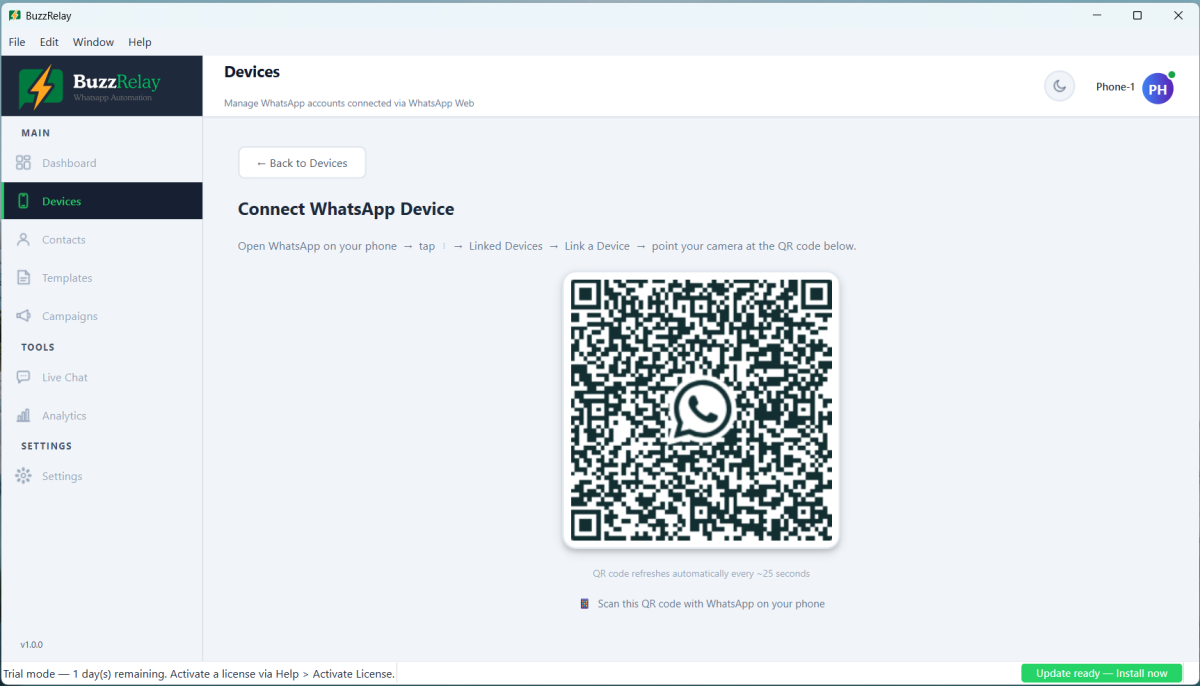This screenshot has height=686, width=1200.
Task: Click the QR code image
Action: click(701, 411)
